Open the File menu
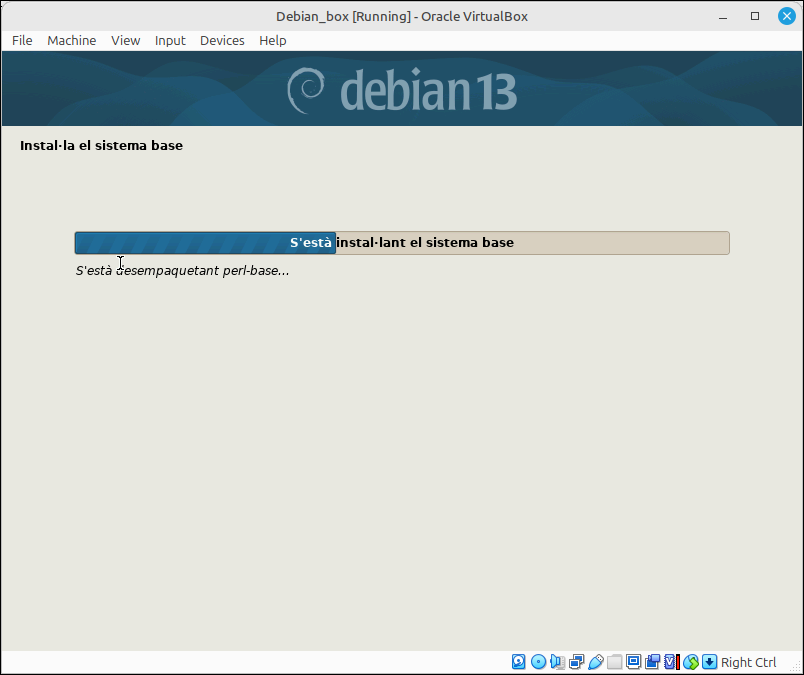 coord(22,41)
